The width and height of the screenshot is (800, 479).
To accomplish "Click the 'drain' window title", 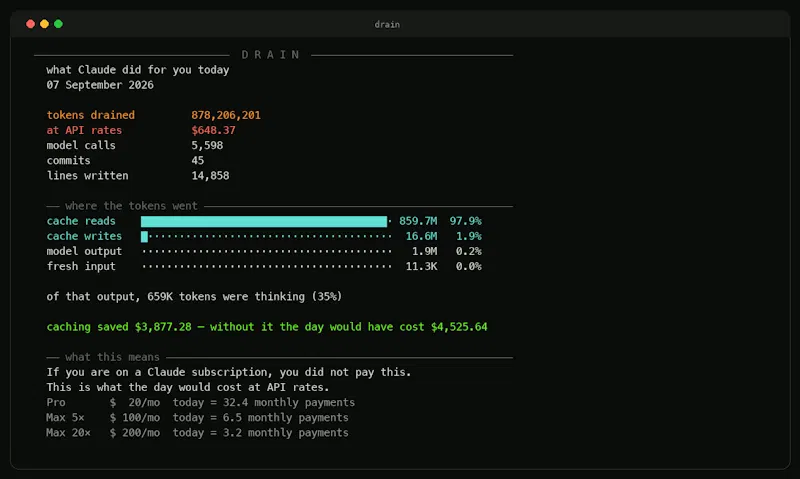I will pyautogui.click(x=387, y=24).
